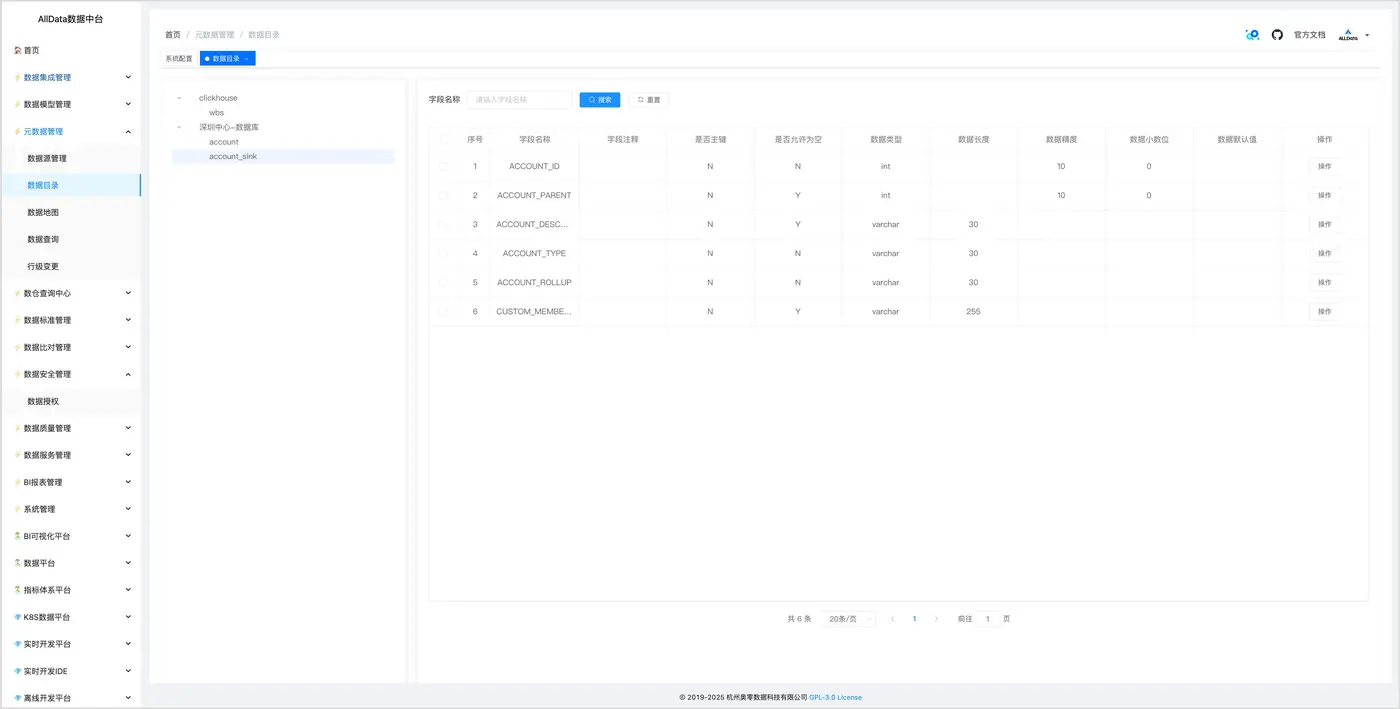1400x709 pixels.
Task: Check the row checkbox for ACCOUNT_ID
Action: pyautogui.click(x=443, y=166)
